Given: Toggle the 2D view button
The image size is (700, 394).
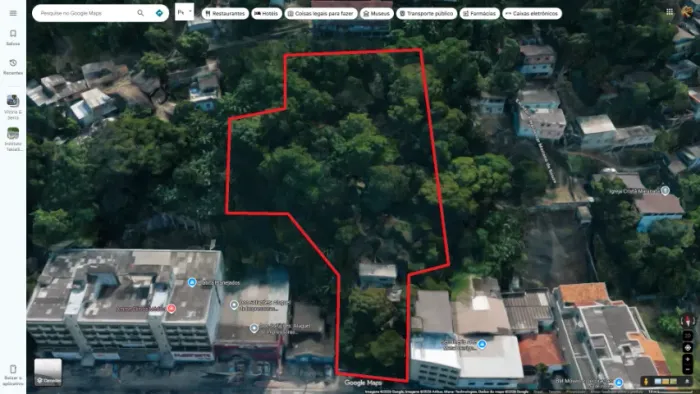Looking at the screenshot, I should tap(688, 336).
